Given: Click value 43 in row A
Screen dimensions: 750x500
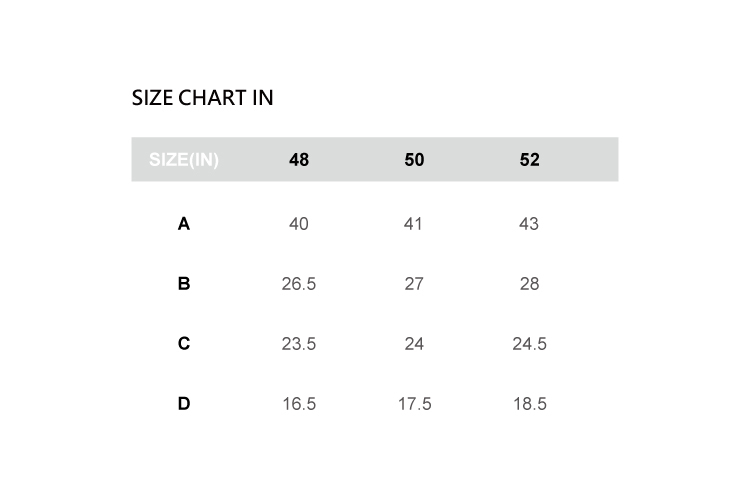Looking at the screenshot, I should pyautogui.click(x=530, y=224).
